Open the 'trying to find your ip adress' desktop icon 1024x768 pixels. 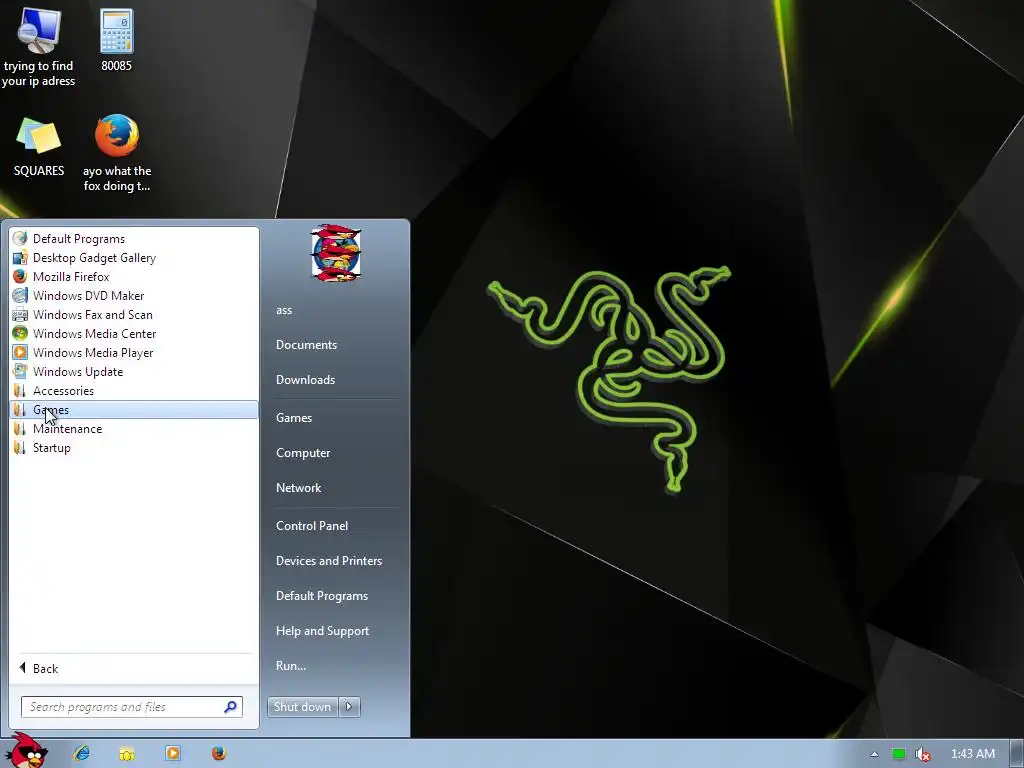[39, 47]
